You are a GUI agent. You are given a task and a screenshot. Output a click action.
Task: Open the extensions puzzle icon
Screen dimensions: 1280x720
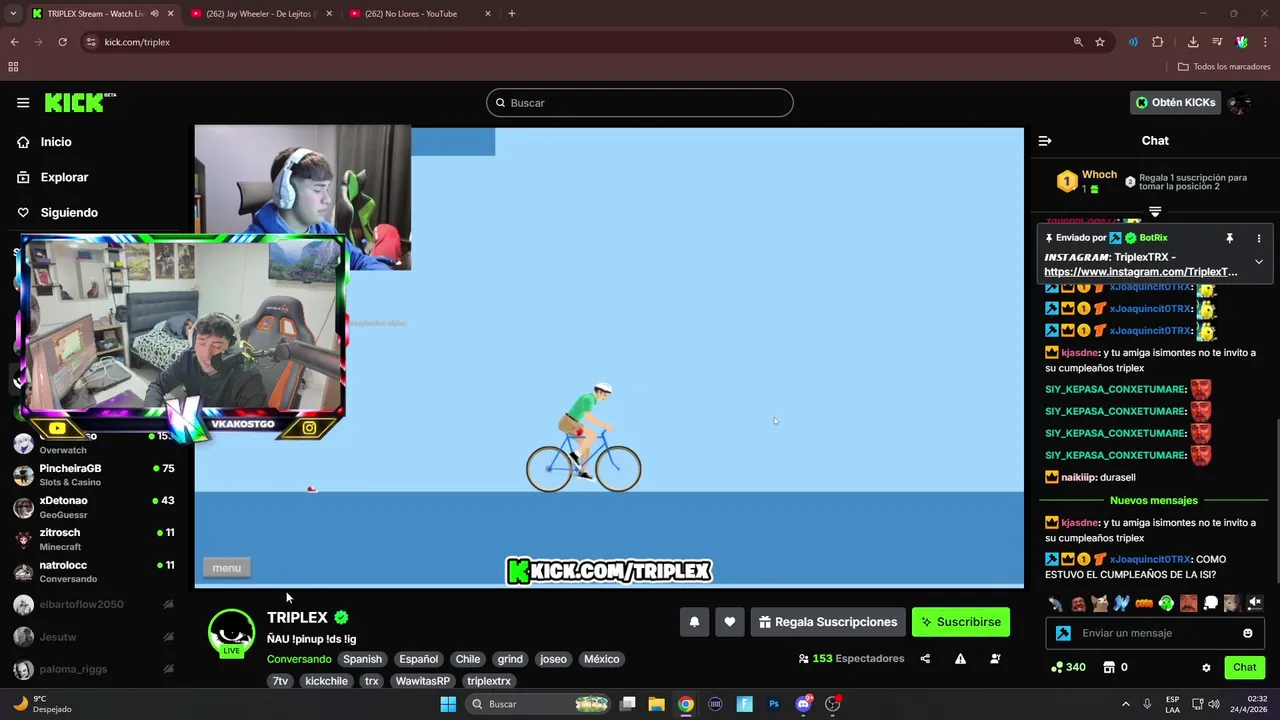(x=1158, y=42)
